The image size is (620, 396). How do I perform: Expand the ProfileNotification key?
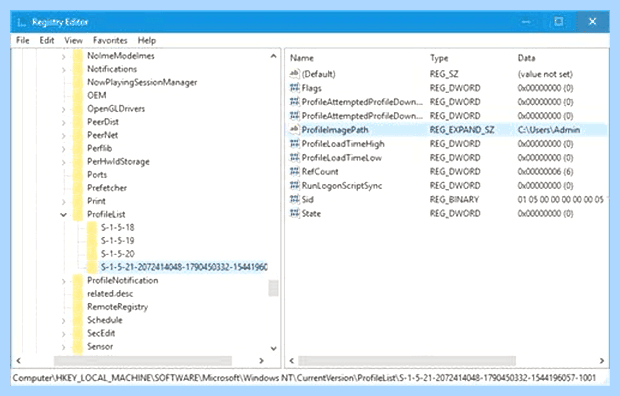[63, 281]
